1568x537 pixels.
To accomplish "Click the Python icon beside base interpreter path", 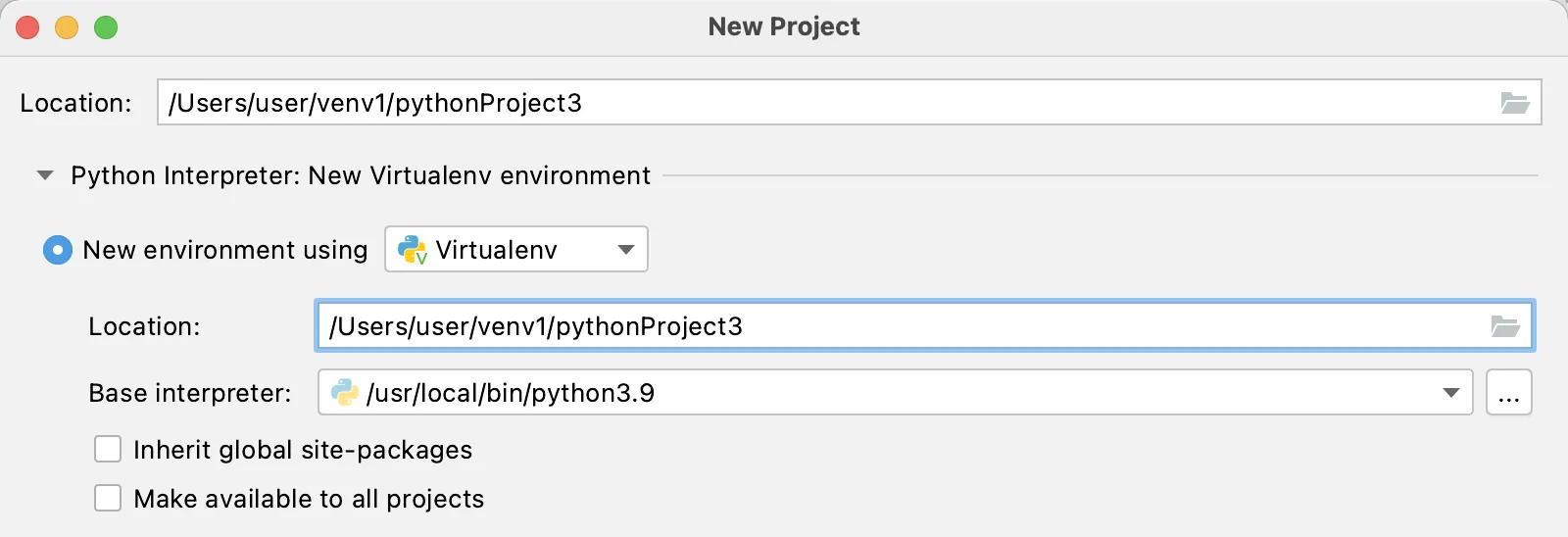I will click(x=345, y=393).
